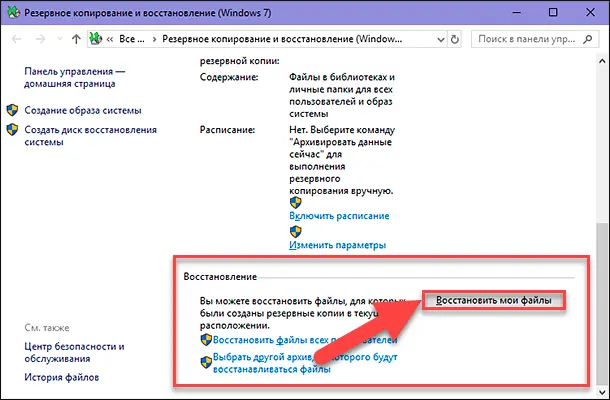Screen dimensions: 610x400
Task: Click shield icon next to «Создание образа системы»
Action: (12, 110)
